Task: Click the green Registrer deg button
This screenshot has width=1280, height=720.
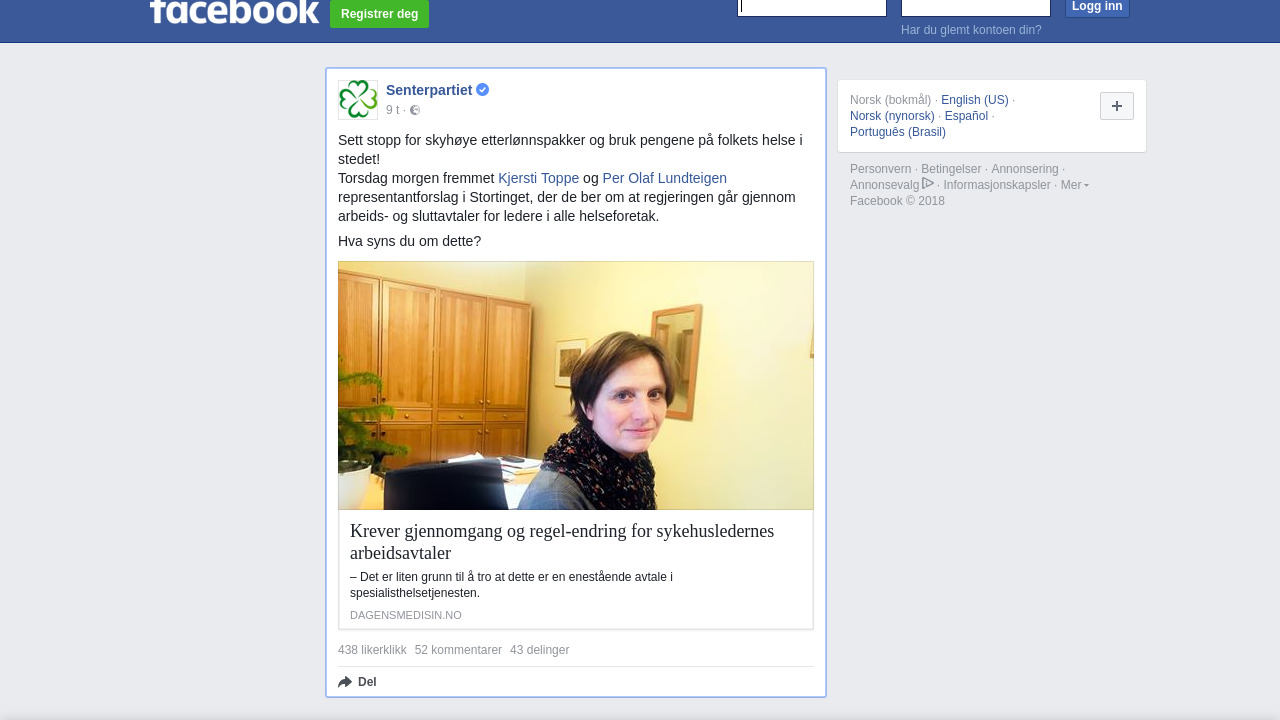Action: click(379, 14)
